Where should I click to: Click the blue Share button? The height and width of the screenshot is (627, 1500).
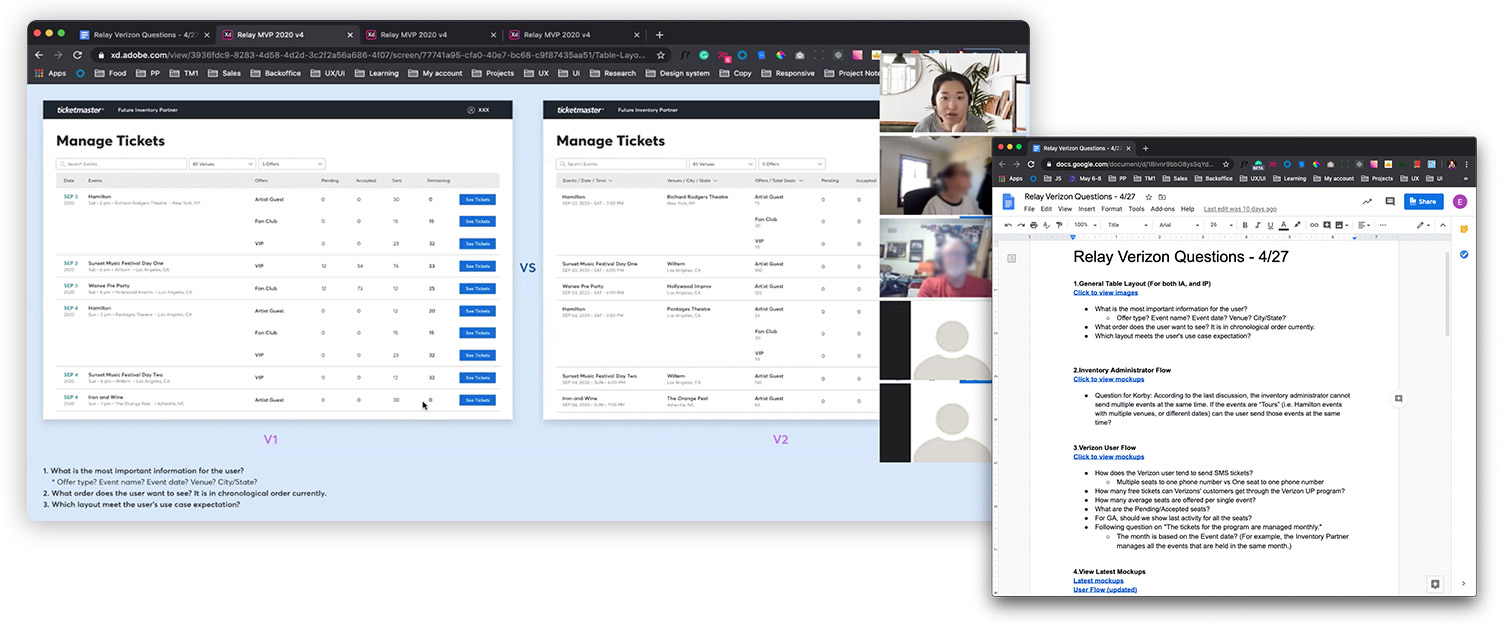point(1423,201)
